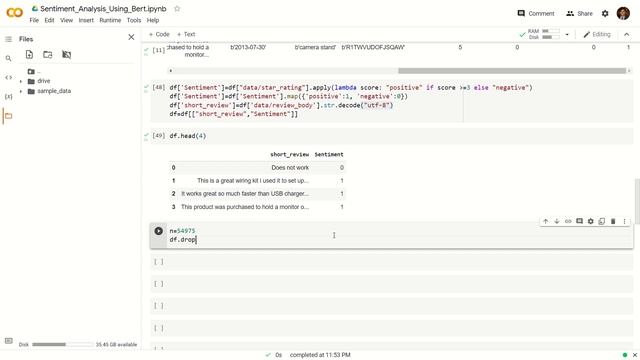Open the Edit menu
The height and width of the screenshot is (360, 640).
pyautogui.click(x=49, y=20)
